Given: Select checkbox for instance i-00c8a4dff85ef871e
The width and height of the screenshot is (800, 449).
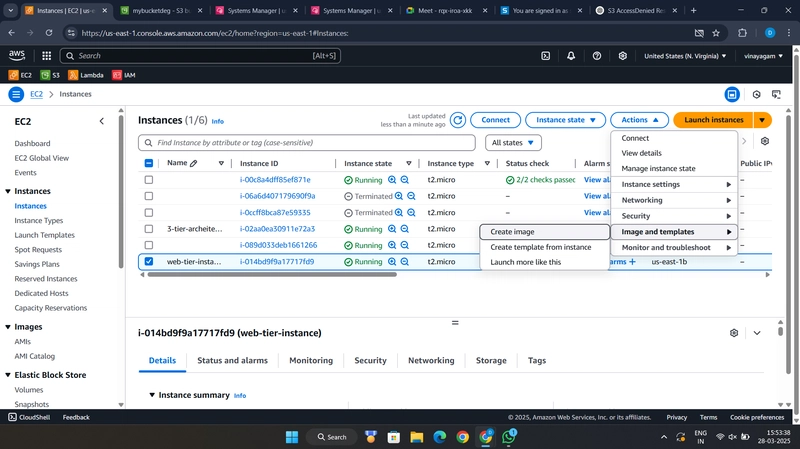Looking at the screenshot, I should point(148,180).
